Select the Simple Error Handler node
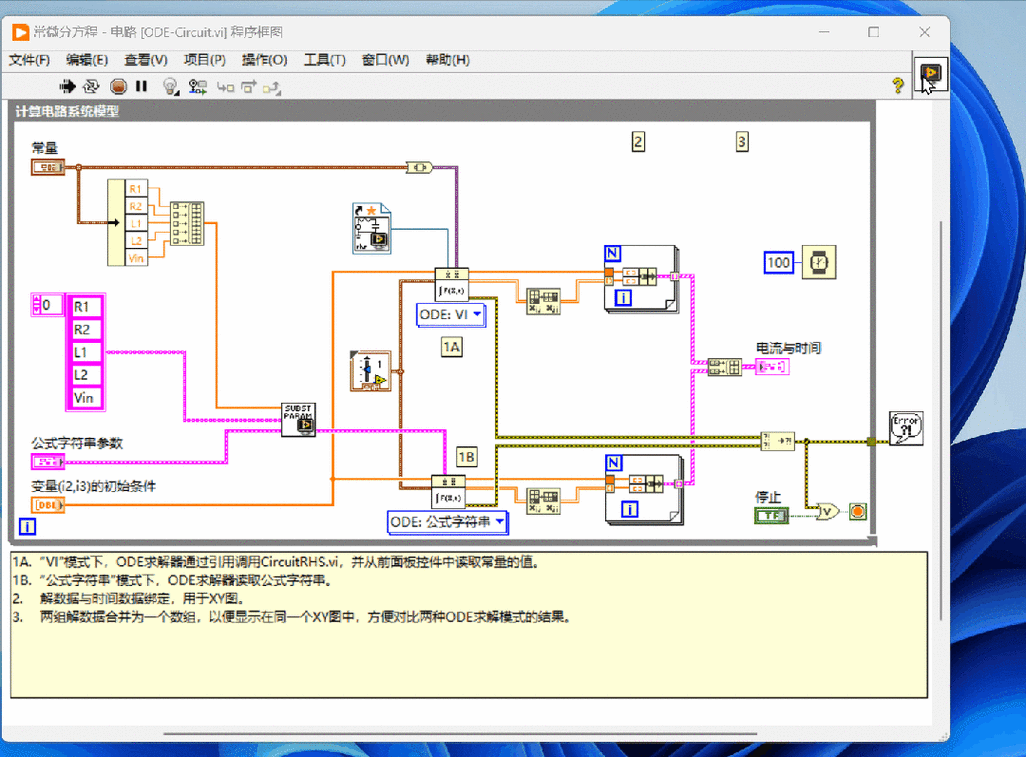This screenshot has width=1026, height=757. (x=905, y=427)
